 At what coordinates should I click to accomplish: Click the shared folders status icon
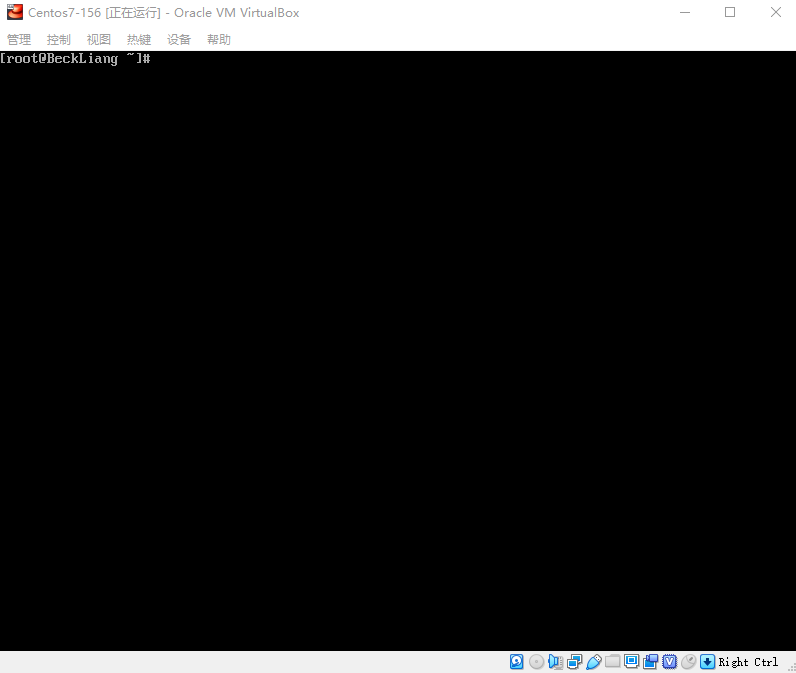(x=613, y=661)
